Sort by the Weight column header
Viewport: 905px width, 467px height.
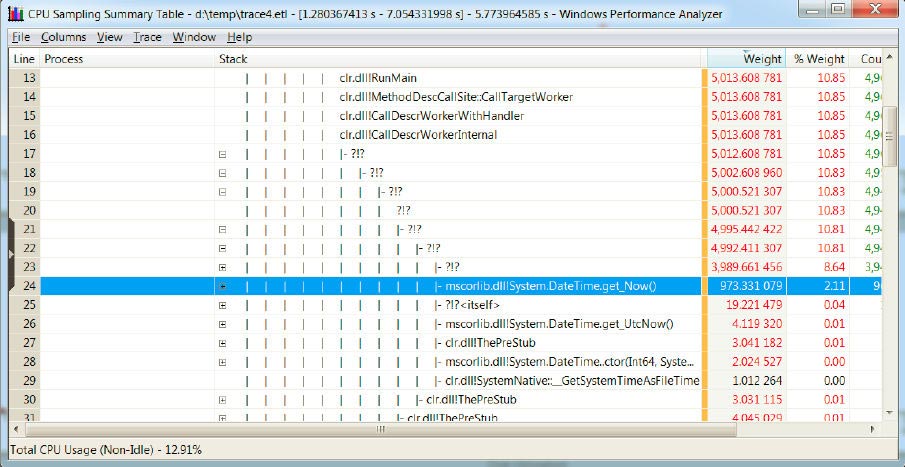(x=747, y=58)
